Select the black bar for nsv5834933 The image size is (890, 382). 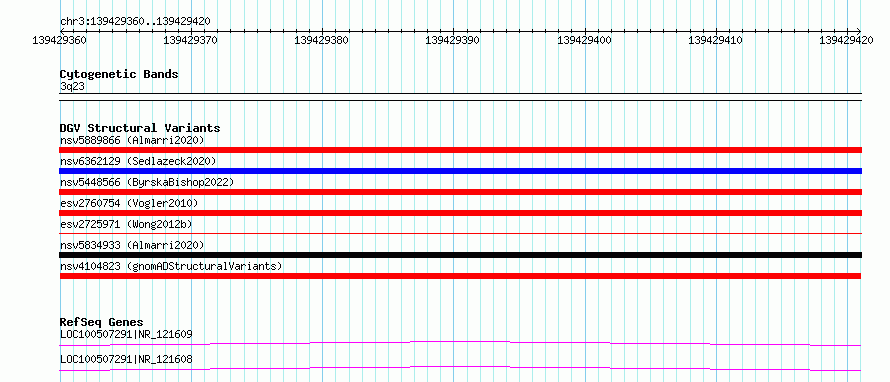(x=460, y=255)
